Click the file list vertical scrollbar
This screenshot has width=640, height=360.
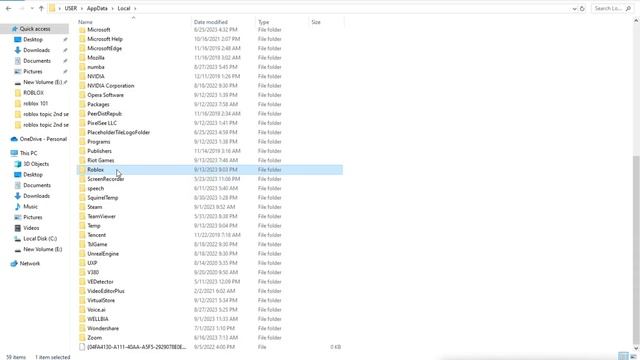636,251
